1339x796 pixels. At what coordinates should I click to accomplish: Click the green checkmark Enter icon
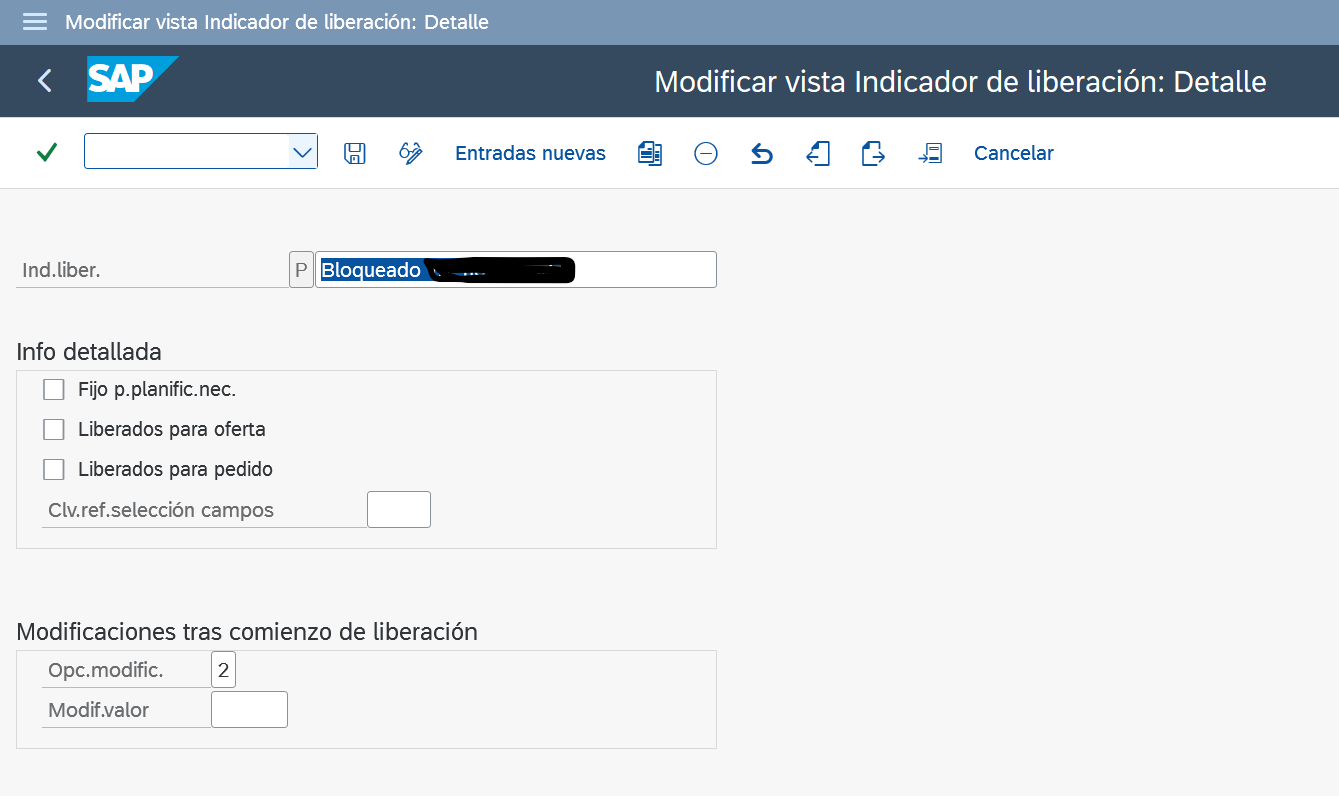46,153
